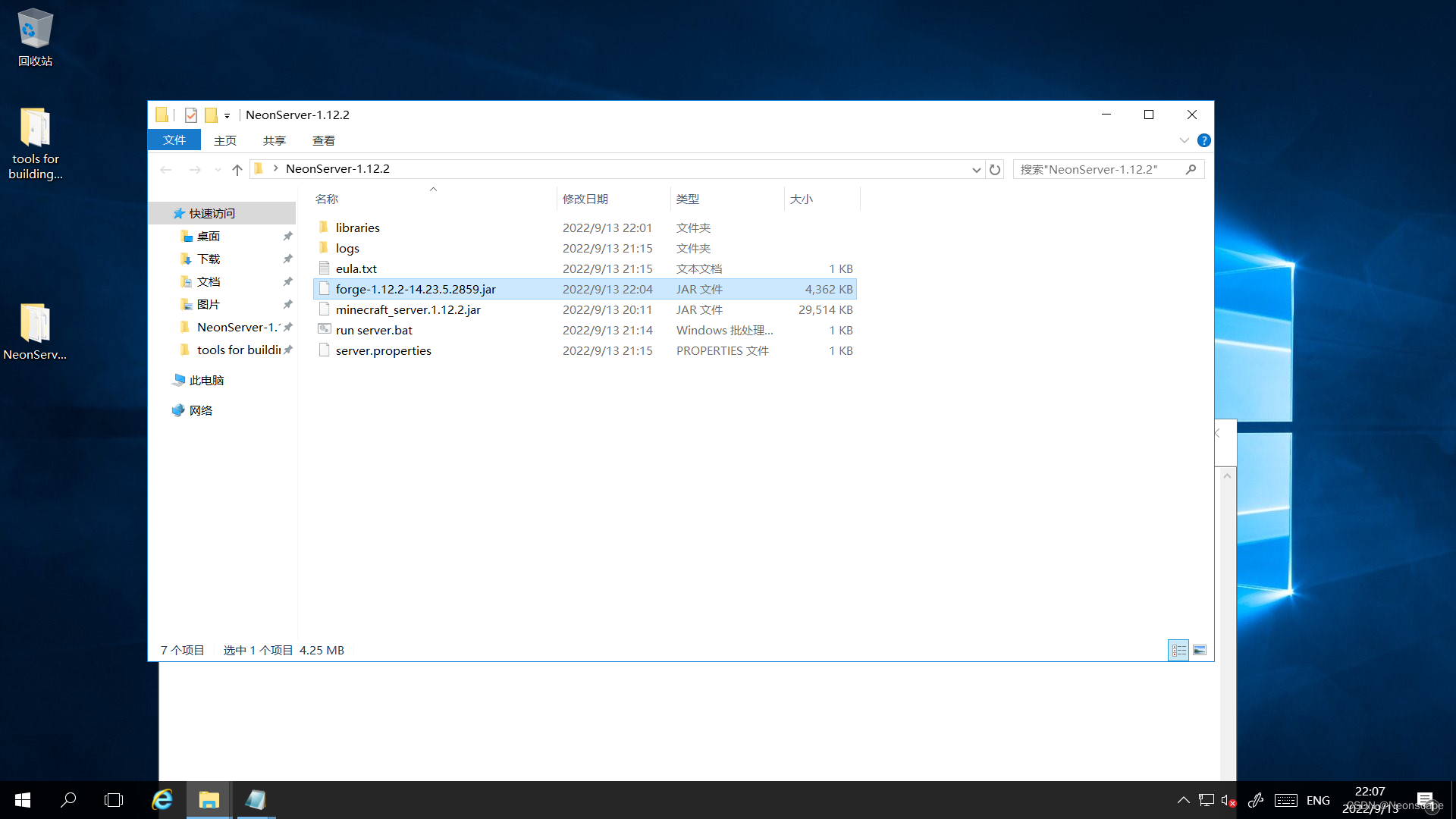Click the refresh button beside address bar
This screenshot has height=819, width=1456.
pos(995,170)
